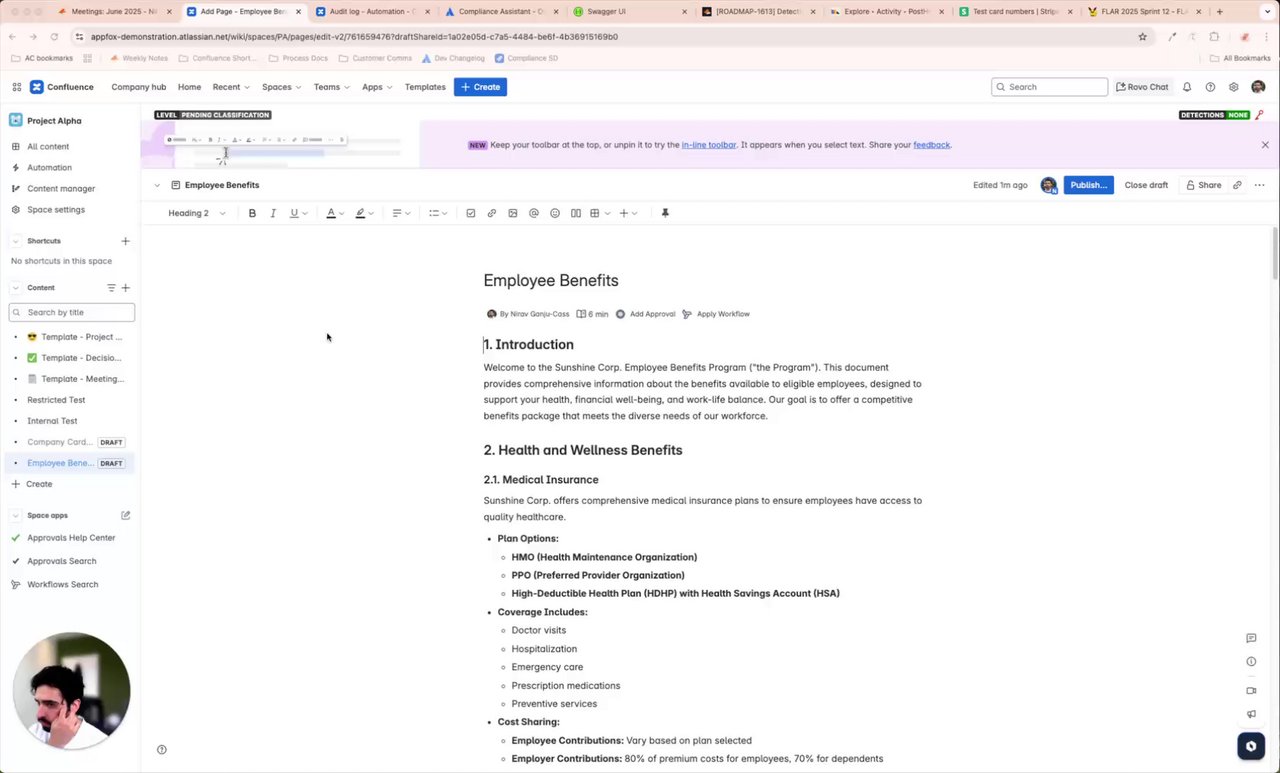Toggle bold formatting in editor toolbar
The height and width of the screenshot is (773, 1280).
point(252,213)
